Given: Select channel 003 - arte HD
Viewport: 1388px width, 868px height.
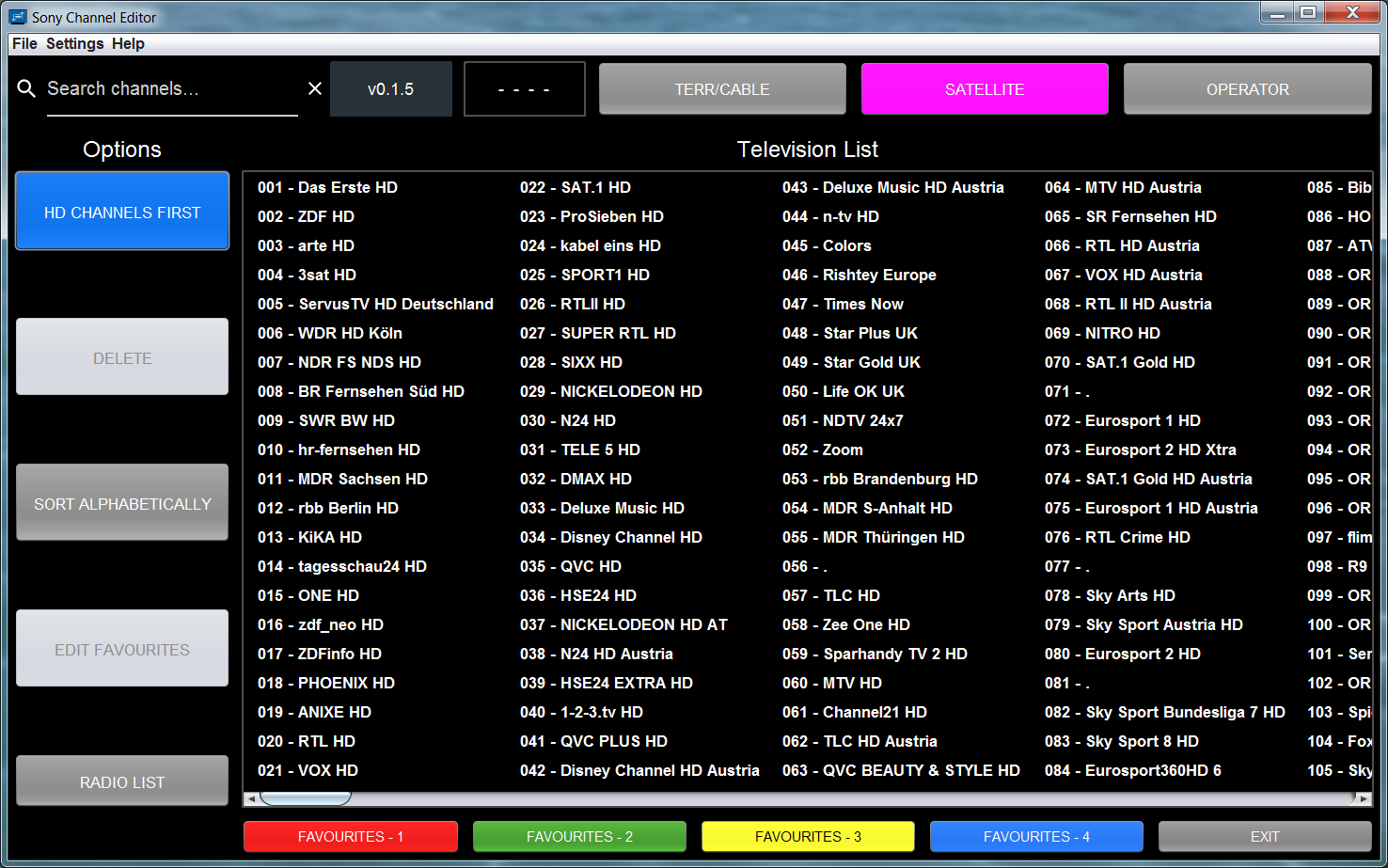Looking at the screenshot, I should click(x=306, y=245).
